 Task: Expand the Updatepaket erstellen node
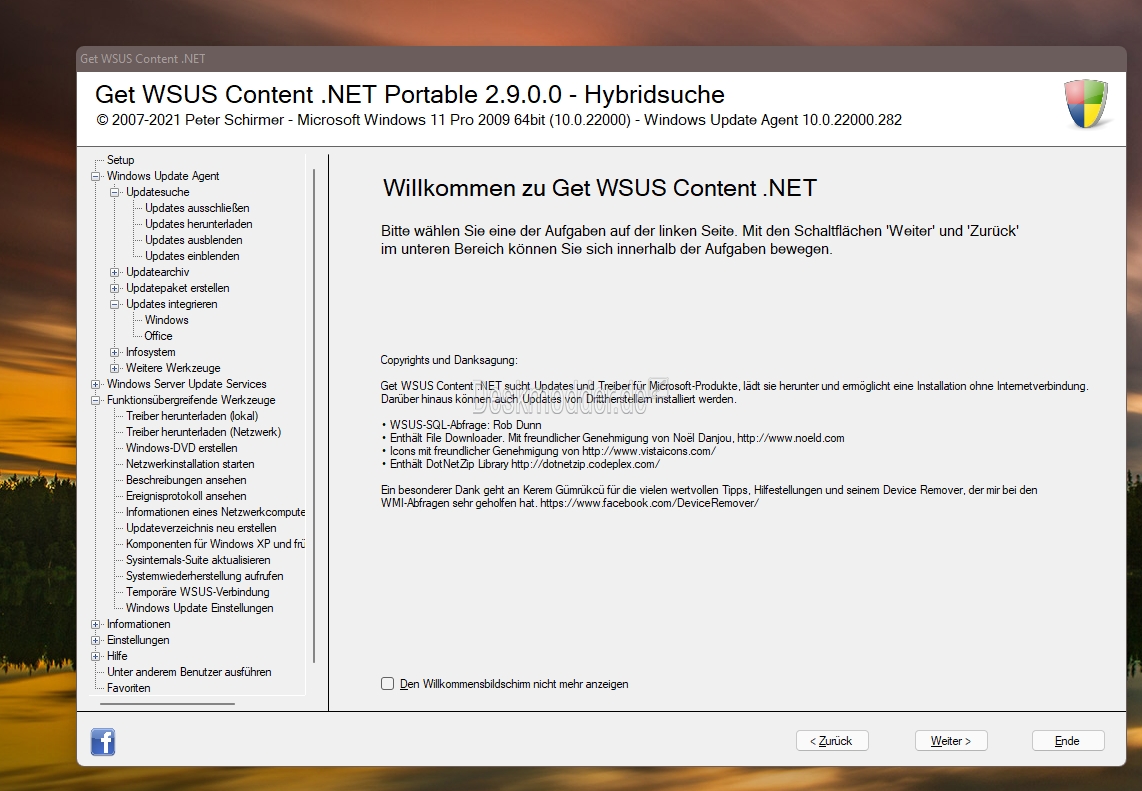point(114,288)
